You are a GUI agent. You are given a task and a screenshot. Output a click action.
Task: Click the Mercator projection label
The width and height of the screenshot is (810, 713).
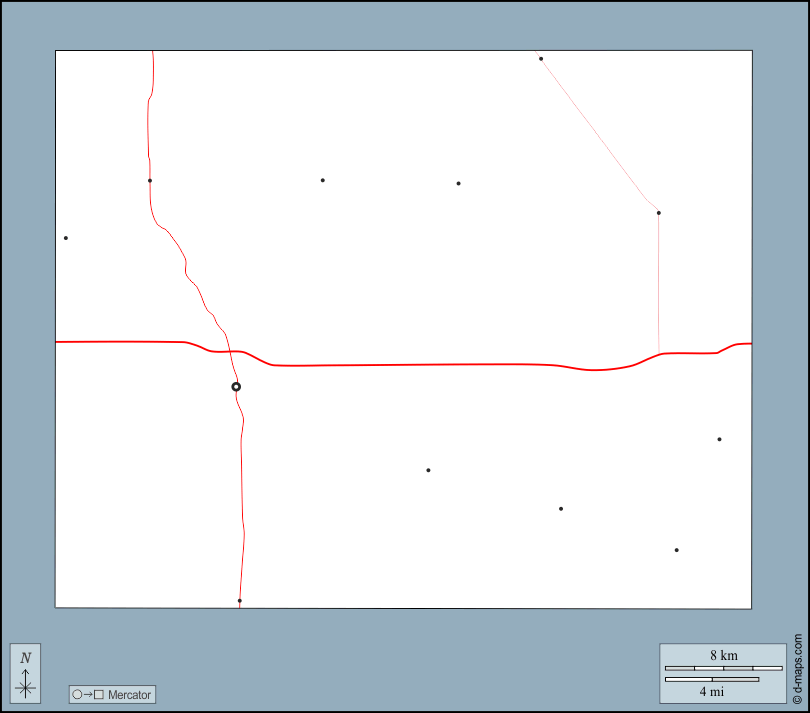pyautogui.click(x=129, y=694)
